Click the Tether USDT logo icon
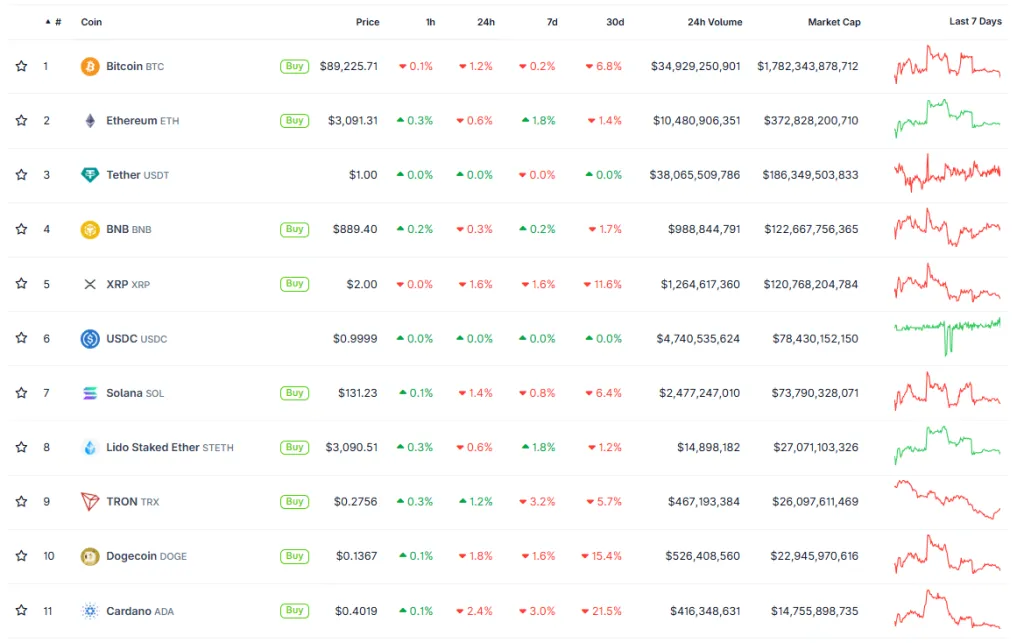1024x643 pixels. click(90, 175)
